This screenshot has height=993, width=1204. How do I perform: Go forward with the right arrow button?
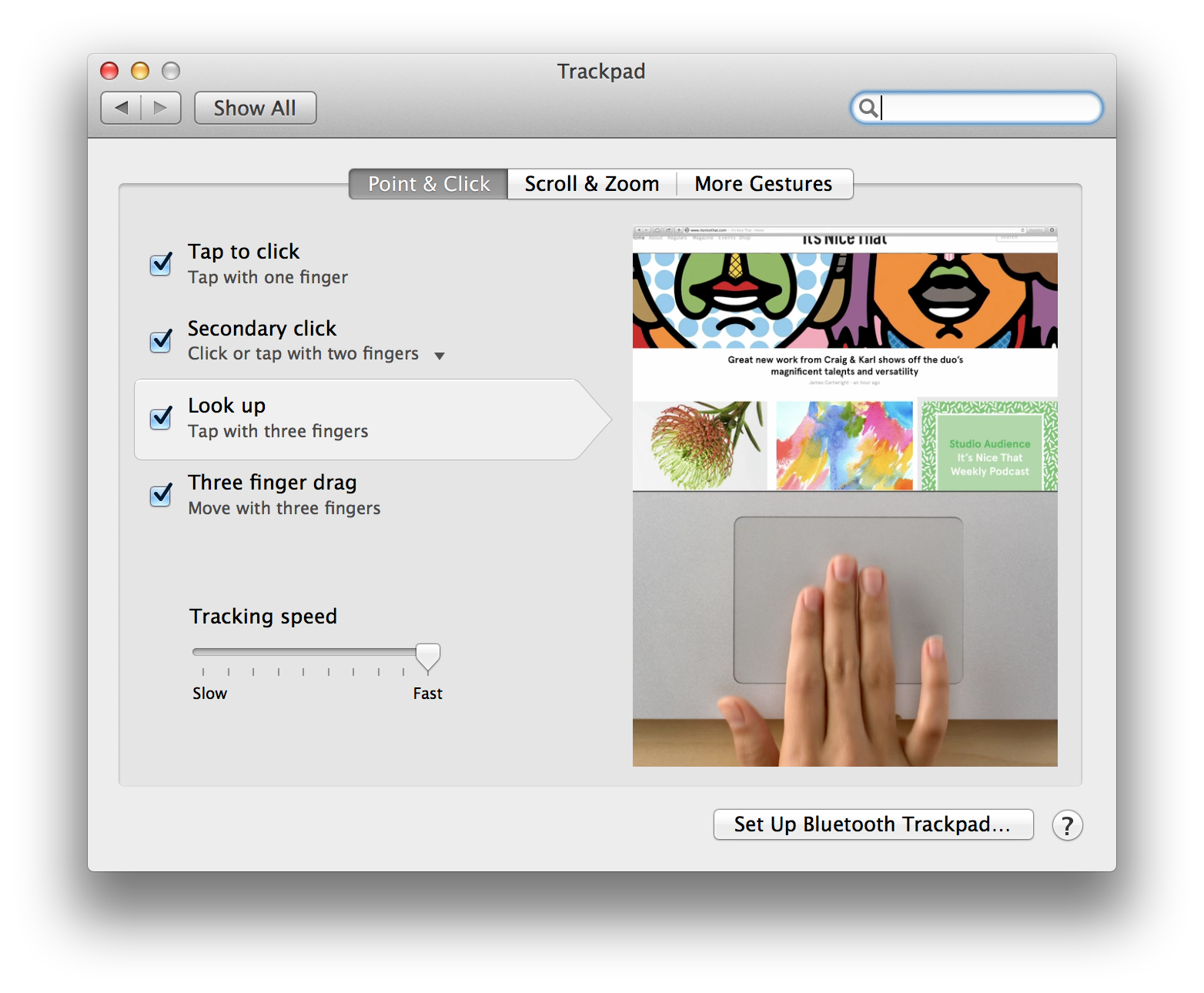coord(161,108)
